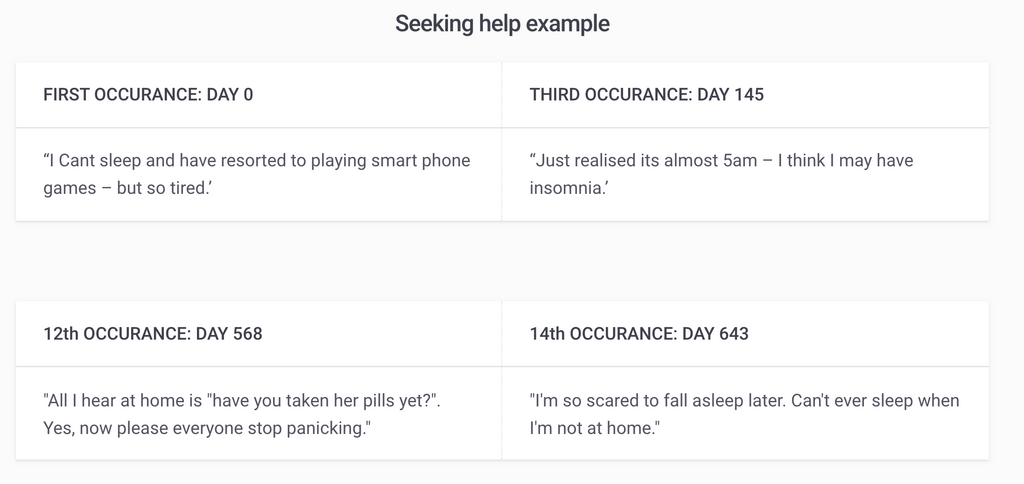Image resolution: width=1024 pixels, height=484 pixels.
Task: Click the line "games – but so tired."
Action: (127, 188)
